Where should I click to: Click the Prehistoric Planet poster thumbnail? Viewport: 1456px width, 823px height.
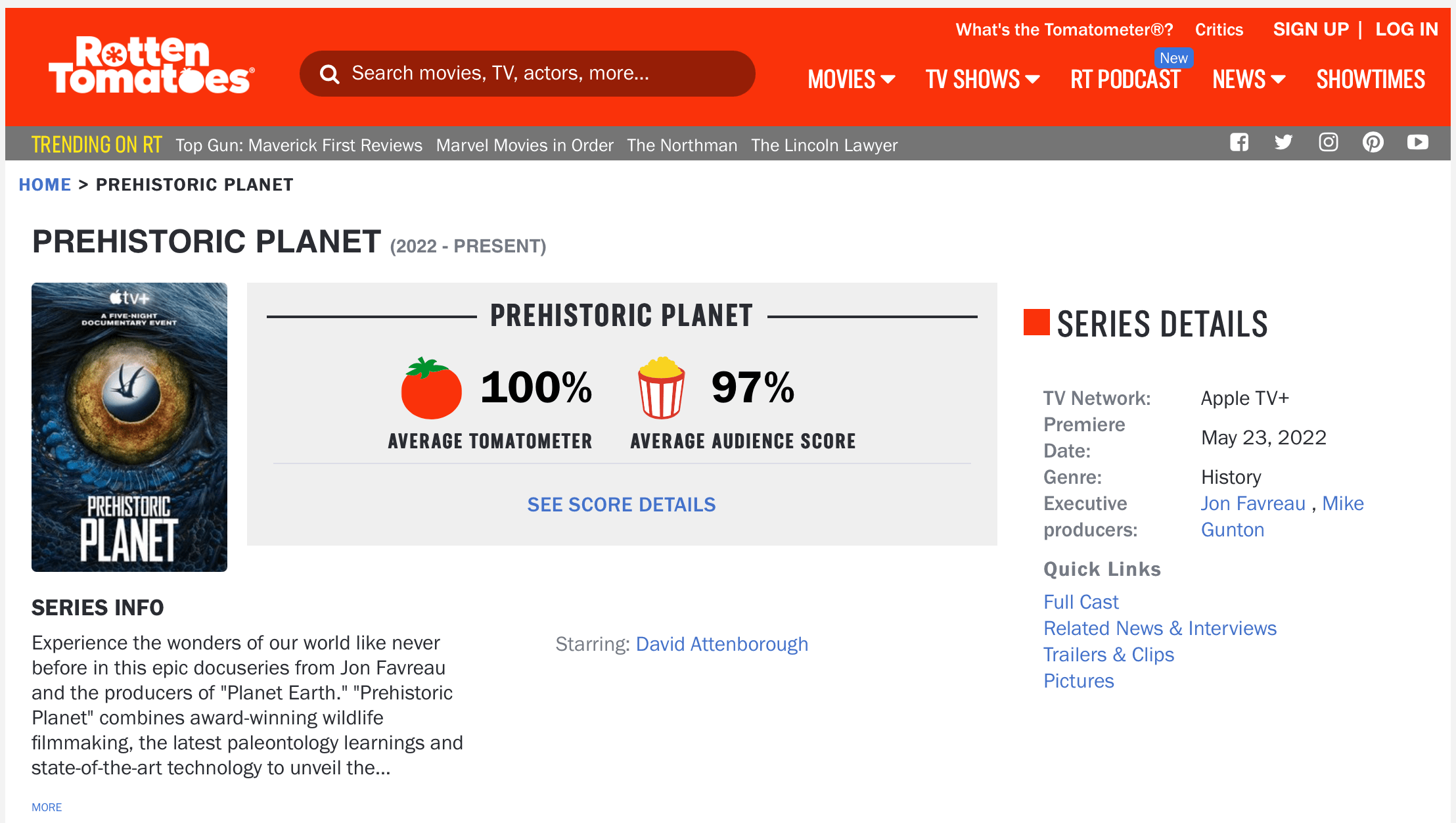pyautogui.click(x=129, y=427)
